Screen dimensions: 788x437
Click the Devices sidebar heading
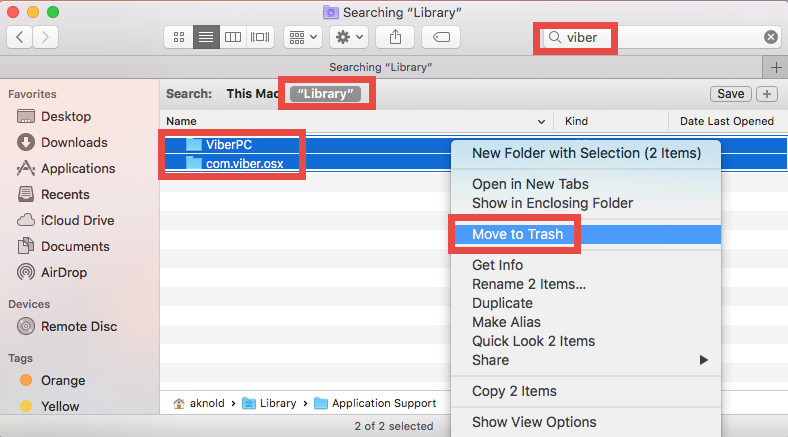(29, 304)
